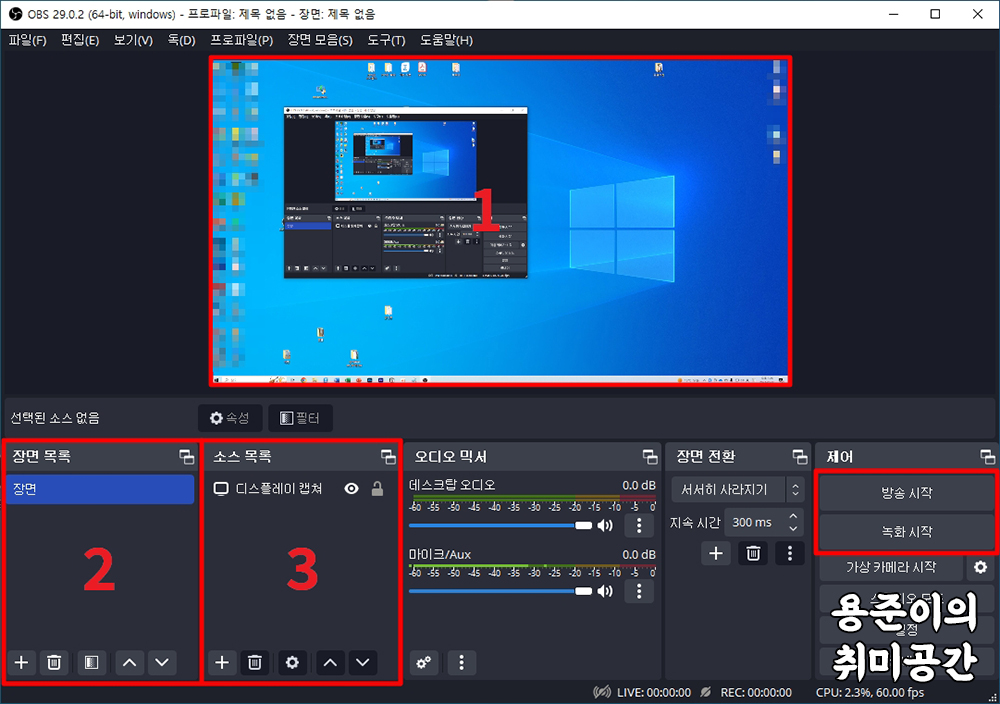The image size is (1000, 704).
Task: Open transition properties three-dot menu
Action: point(790,554)
